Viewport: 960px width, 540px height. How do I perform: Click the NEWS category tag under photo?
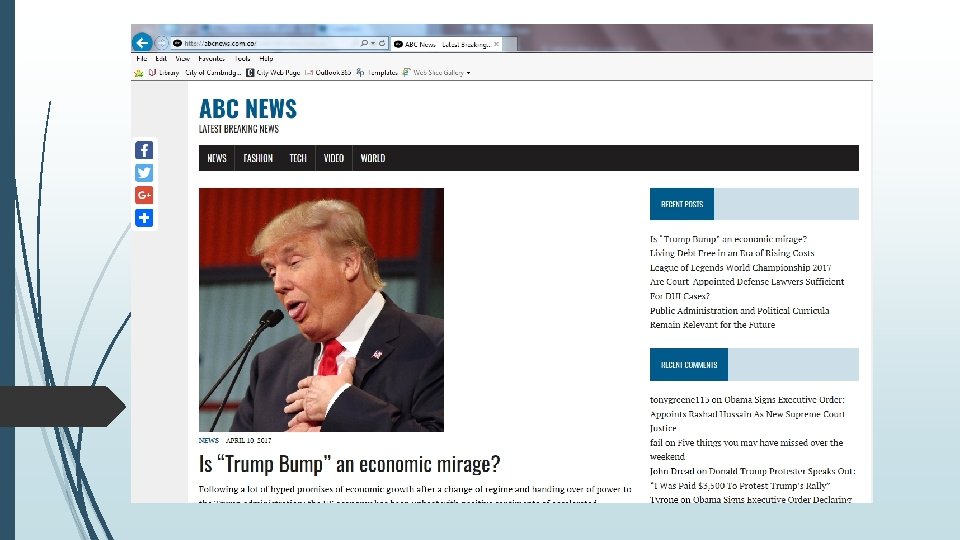point(209,440)
